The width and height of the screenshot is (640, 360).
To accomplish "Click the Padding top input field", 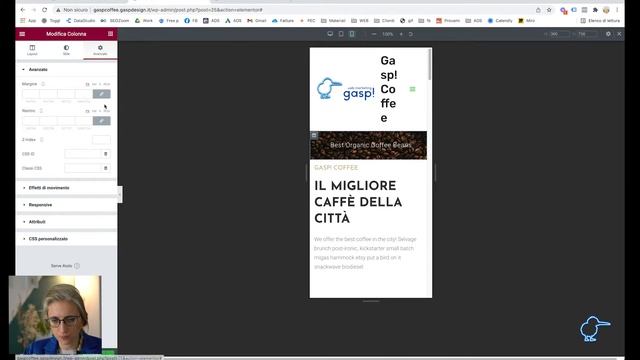I will pyautogui.click(x=31, y=121).
